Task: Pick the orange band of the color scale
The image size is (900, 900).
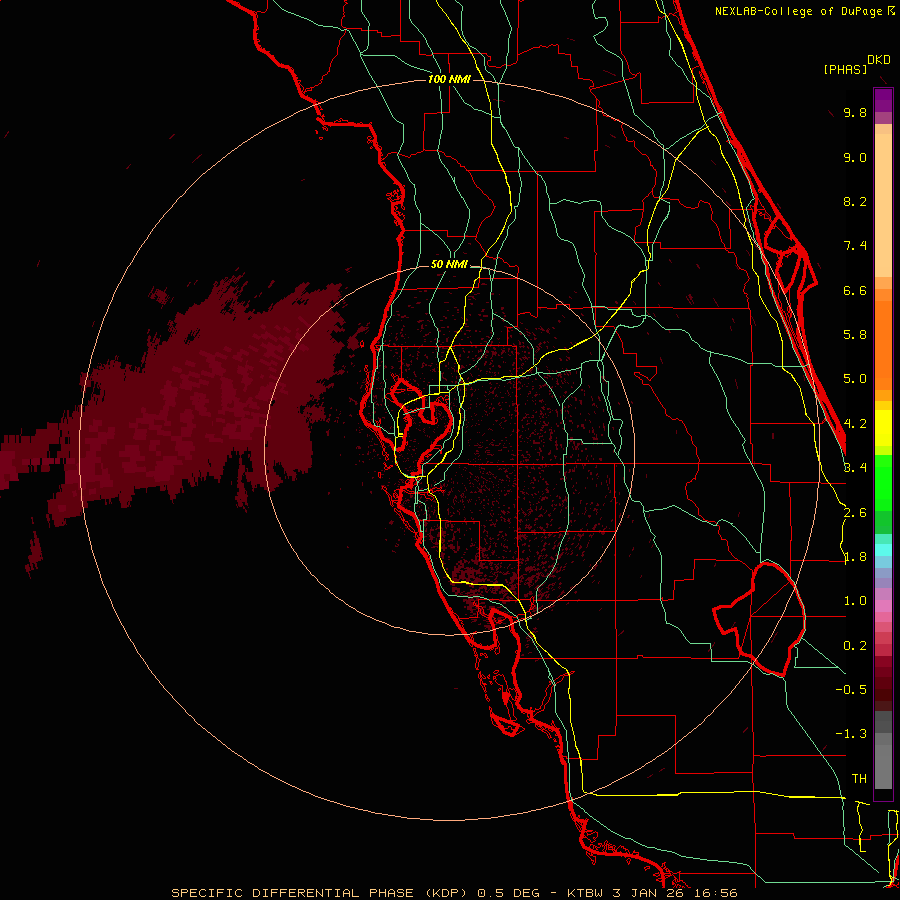Action: (883, 346)
